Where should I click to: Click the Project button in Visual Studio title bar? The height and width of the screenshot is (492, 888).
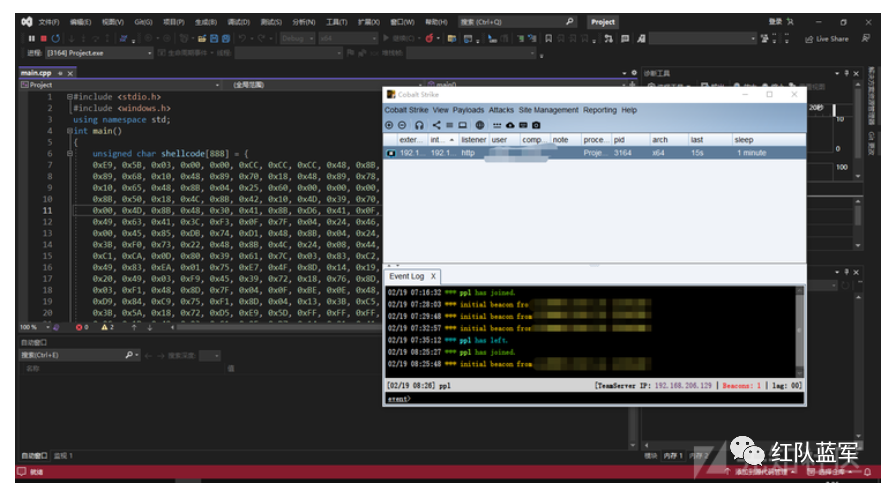point(603,22)
